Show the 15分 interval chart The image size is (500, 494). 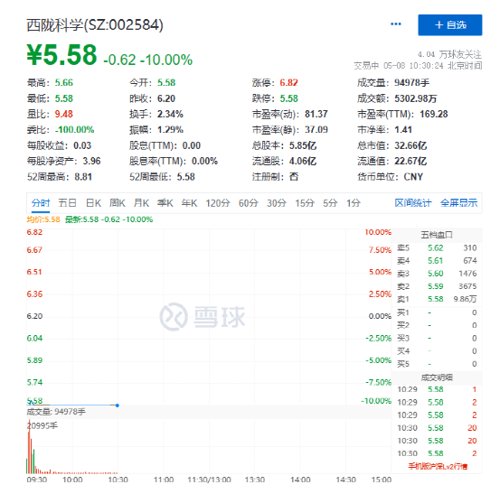coord(305,203)
